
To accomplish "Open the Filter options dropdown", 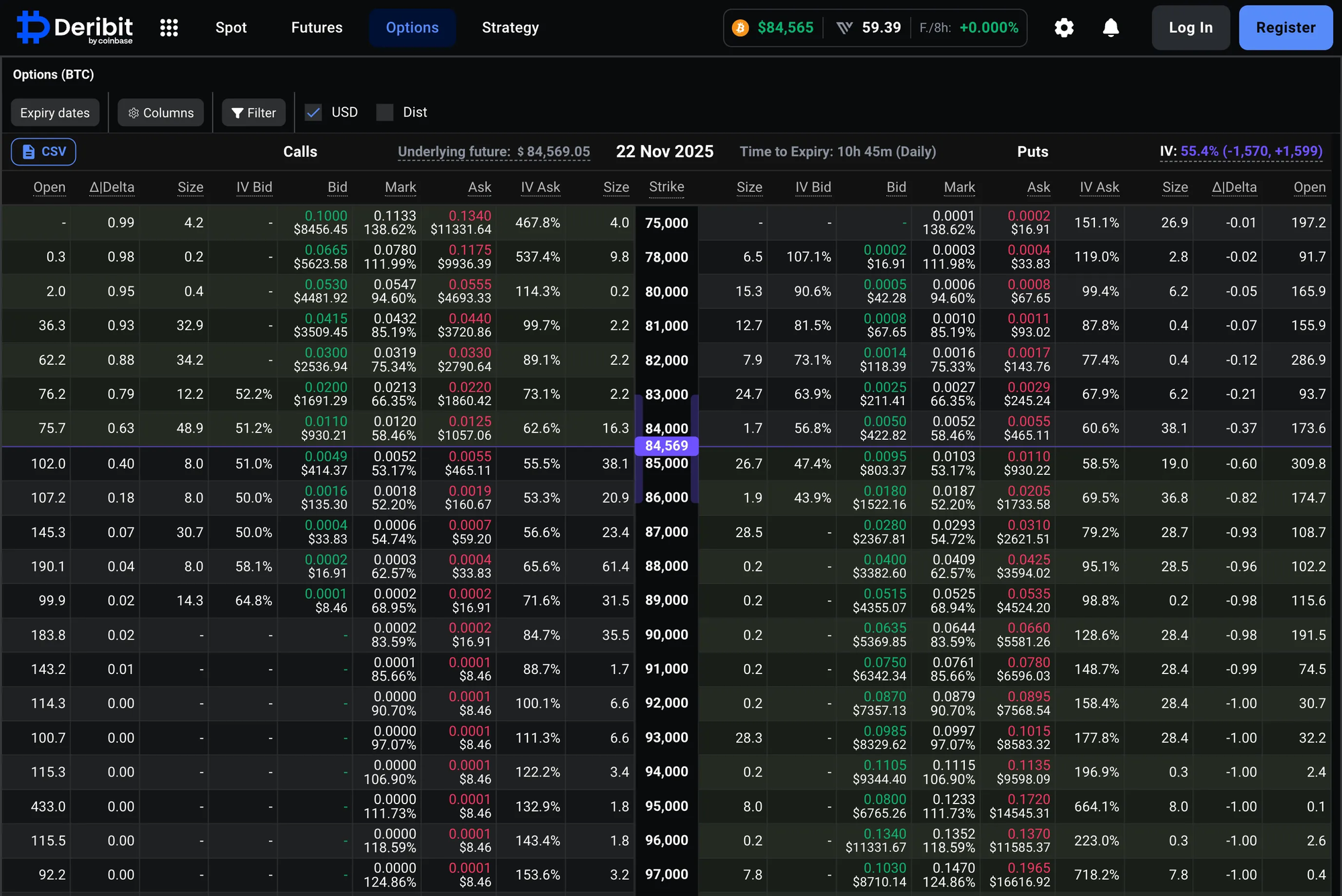I will point(254,113).
